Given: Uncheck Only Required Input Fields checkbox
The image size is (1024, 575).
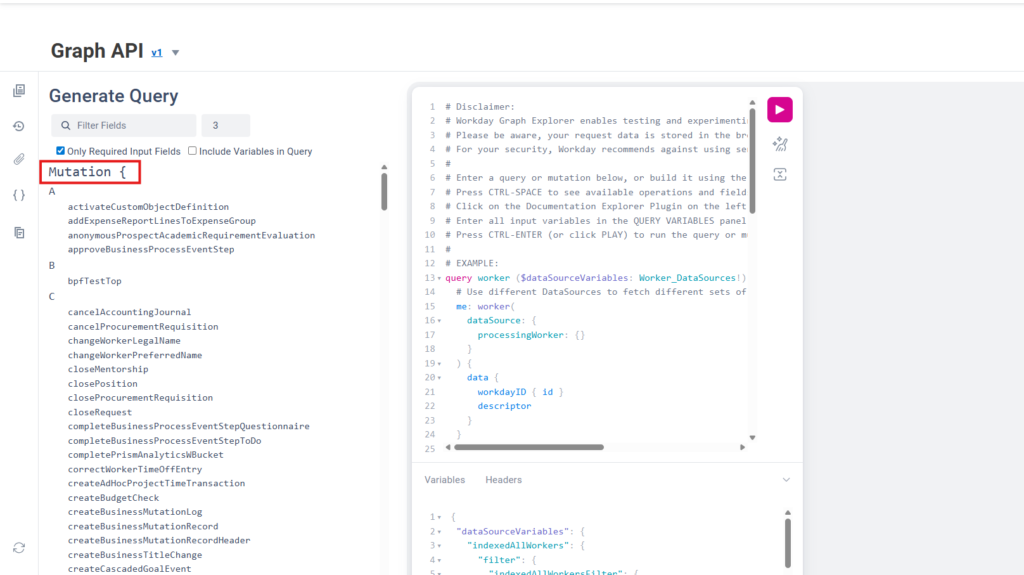Looking at the screenshot, I should tap(61, 151).
